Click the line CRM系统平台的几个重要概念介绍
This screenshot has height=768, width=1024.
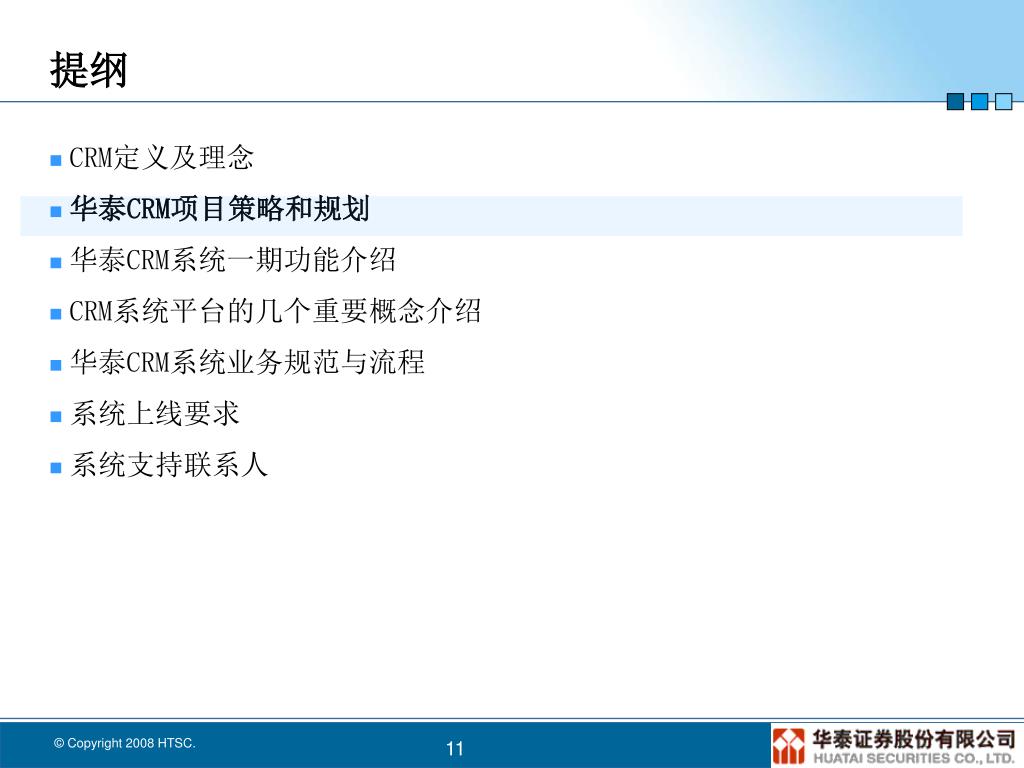pyautogui.click(x=275, y=311)
